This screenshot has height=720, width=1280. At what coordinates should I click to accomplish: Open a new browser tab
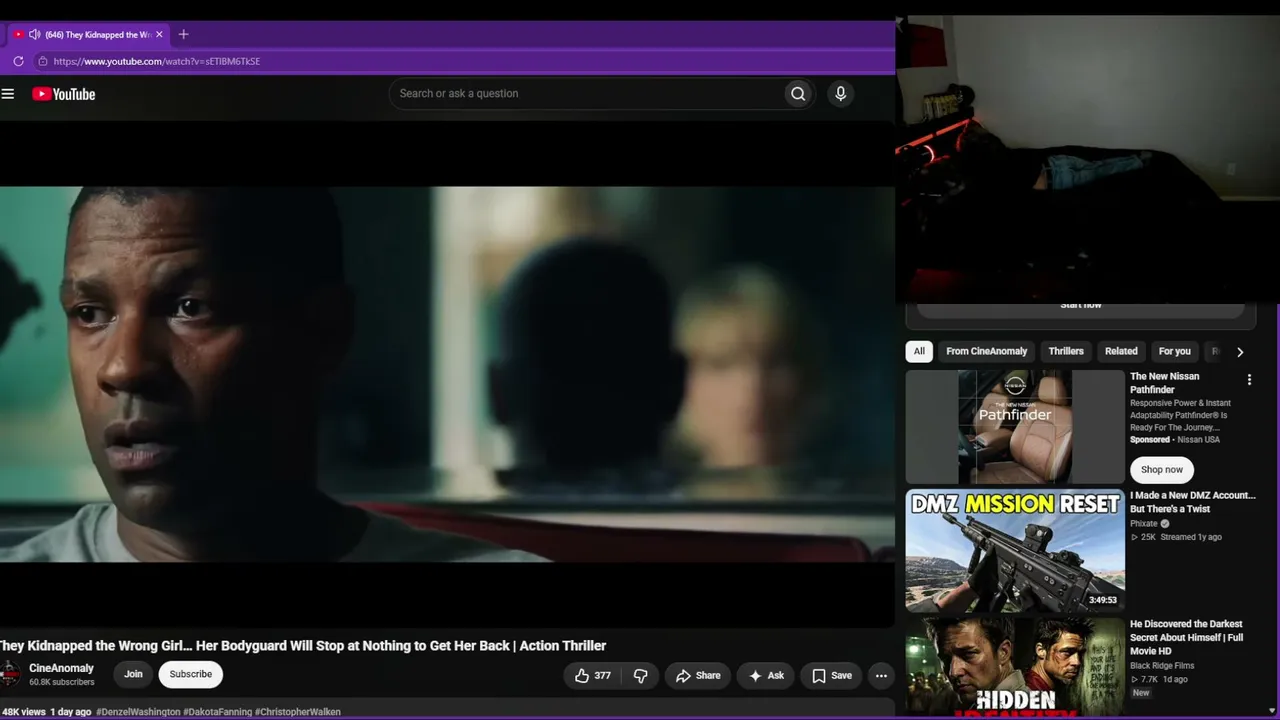(x=183, y=34)
